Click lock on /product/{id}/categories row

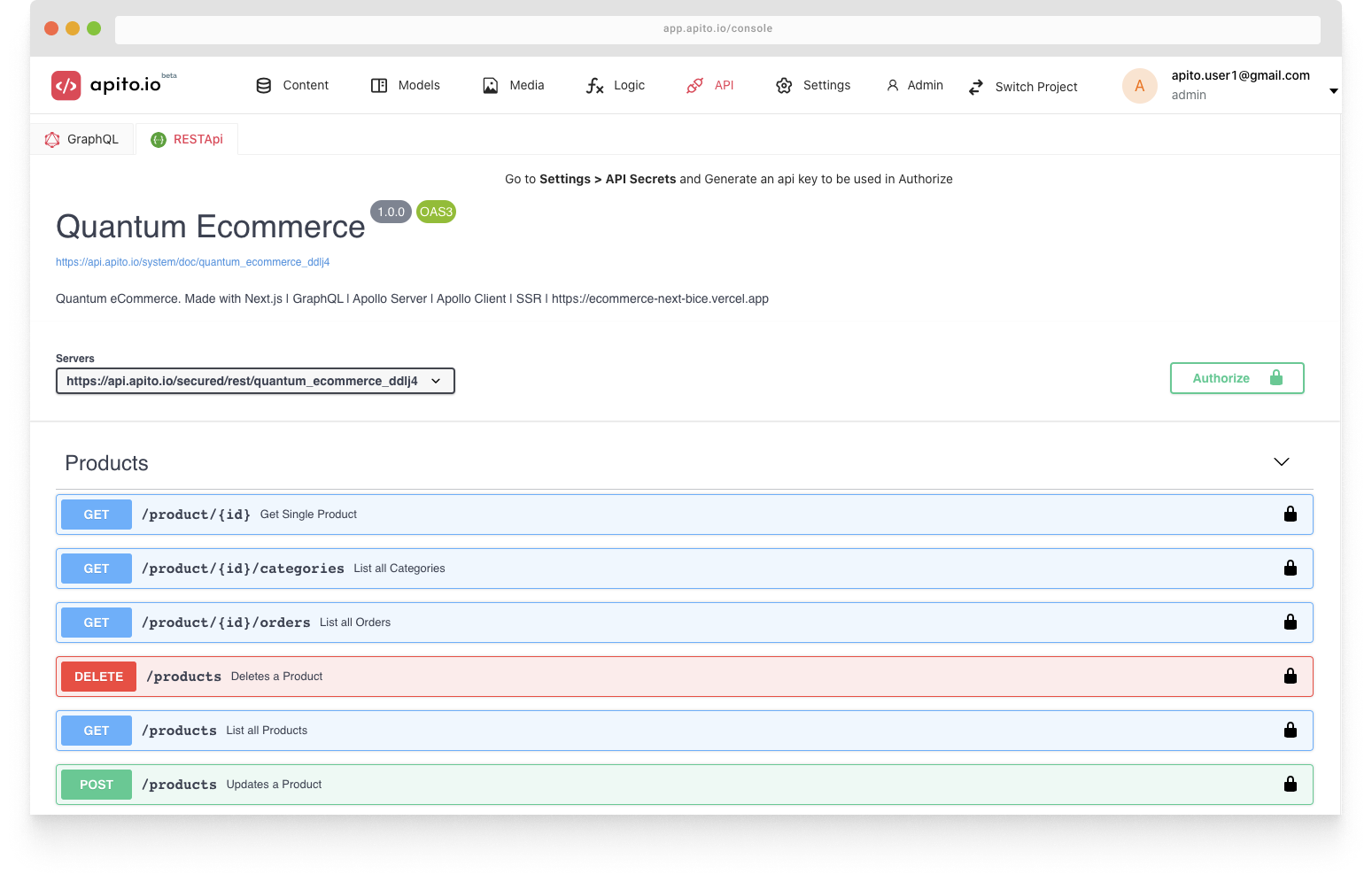click(x=1291, y=569)
